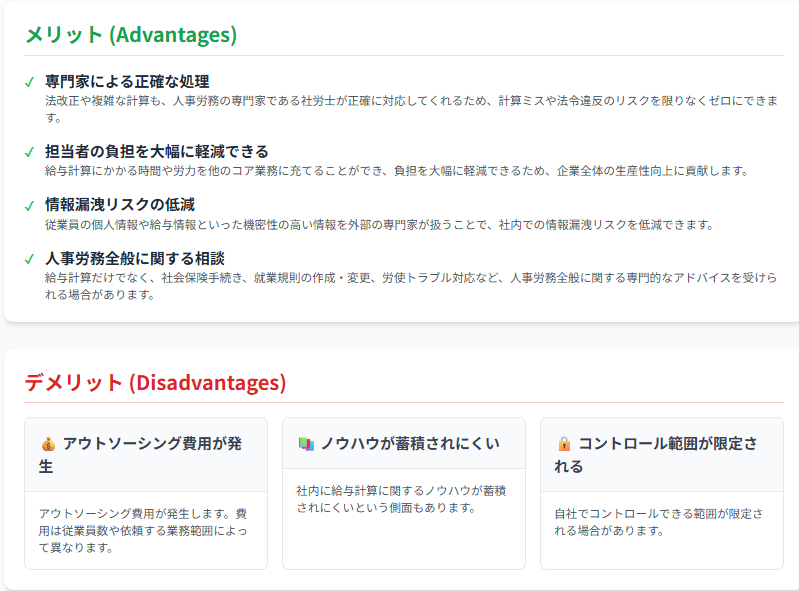This screenshot has width=799, height=591.
Task: Click checkmark icon beside 専門家による正確な処理
Action: coord(30,82)
